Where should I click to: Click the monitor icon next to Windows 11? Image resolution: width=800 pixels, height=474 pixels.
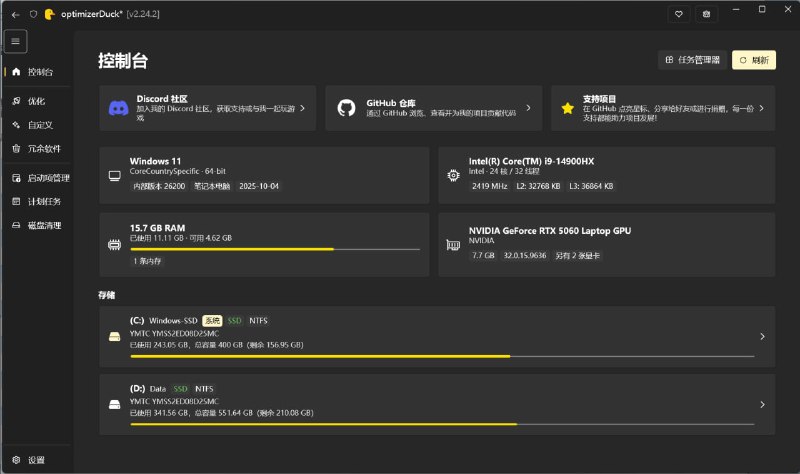tap(115, 176)
